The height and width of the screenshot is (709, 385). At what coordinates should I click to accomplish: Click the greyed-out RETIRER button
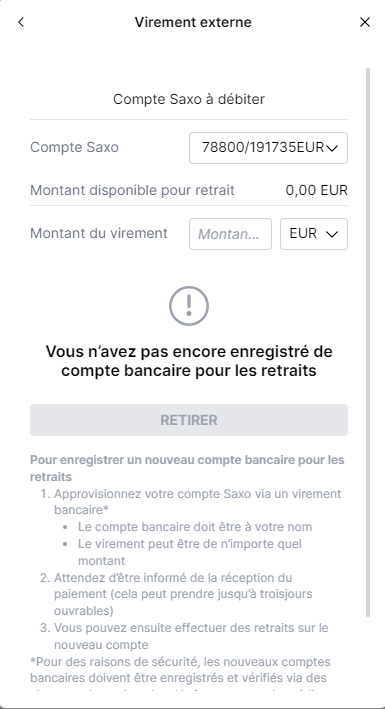[189, 420]
